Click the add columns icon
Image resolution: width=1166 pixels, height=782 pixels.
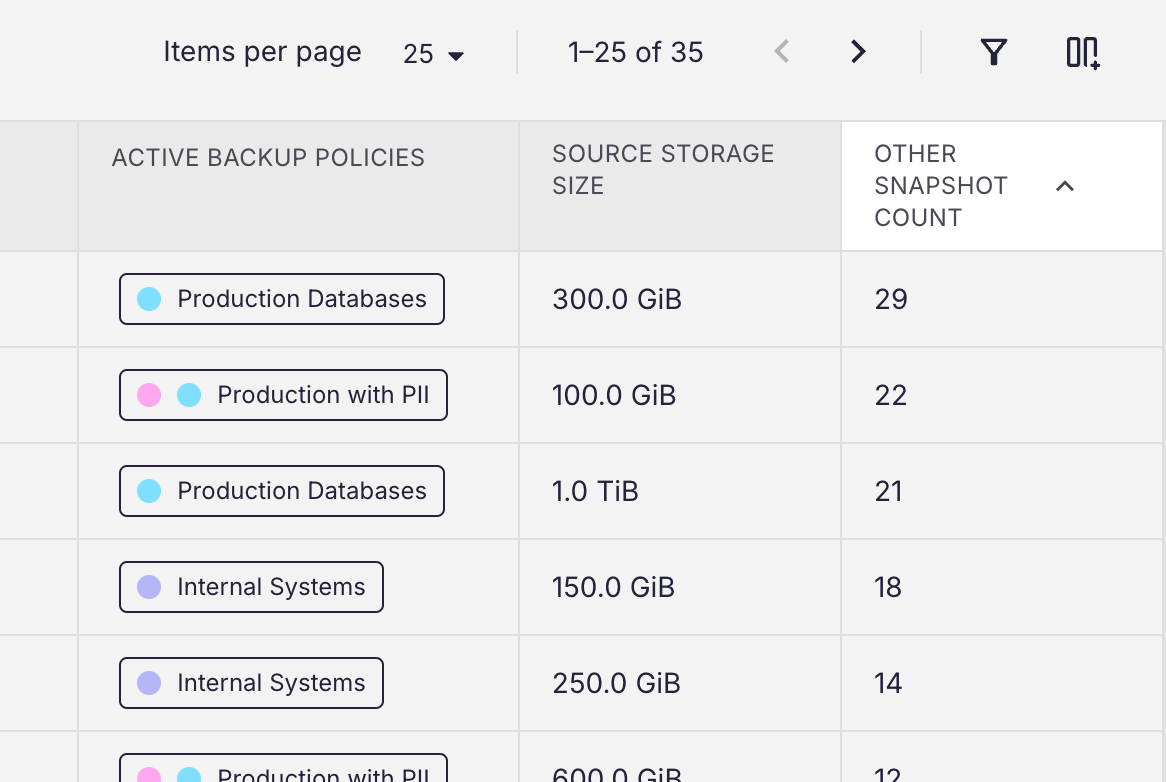[1083, 52]
